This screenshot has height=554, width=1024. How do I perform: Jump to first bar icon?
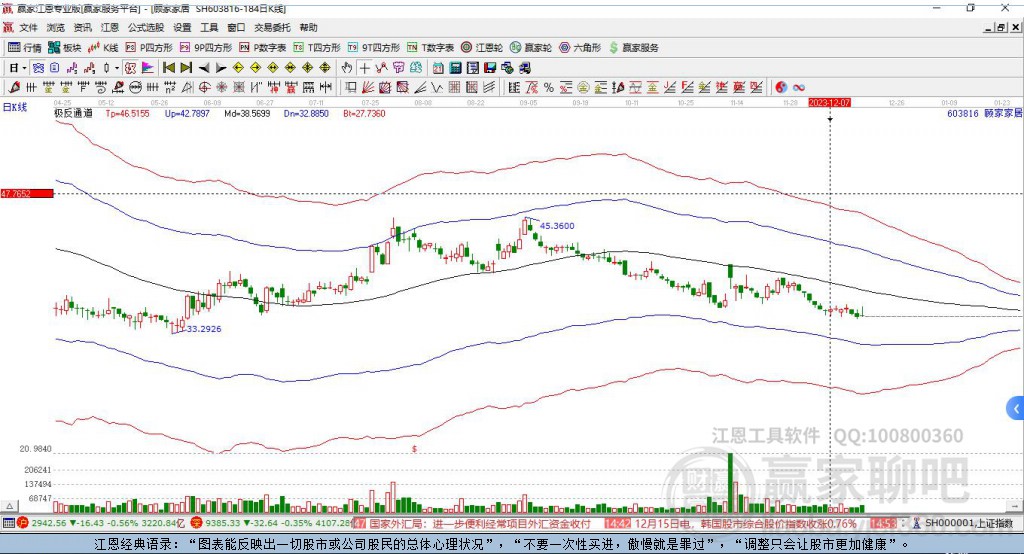click(x=168, y=68)
